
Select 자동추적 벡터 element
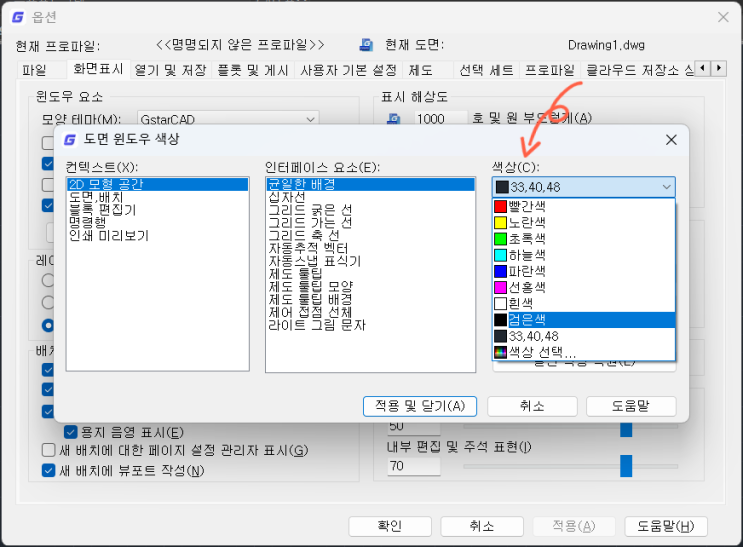370,248
